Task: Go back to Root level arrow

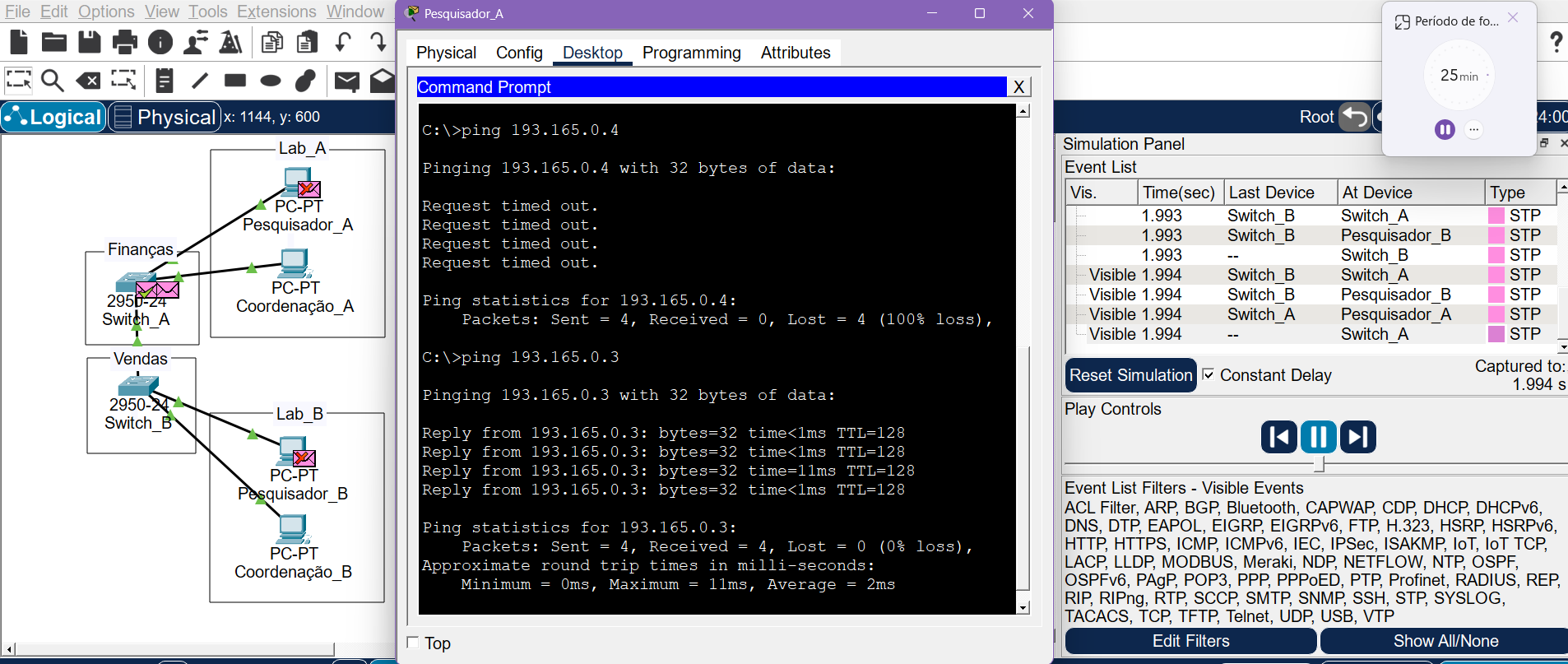Action: tap(1355, 117)
